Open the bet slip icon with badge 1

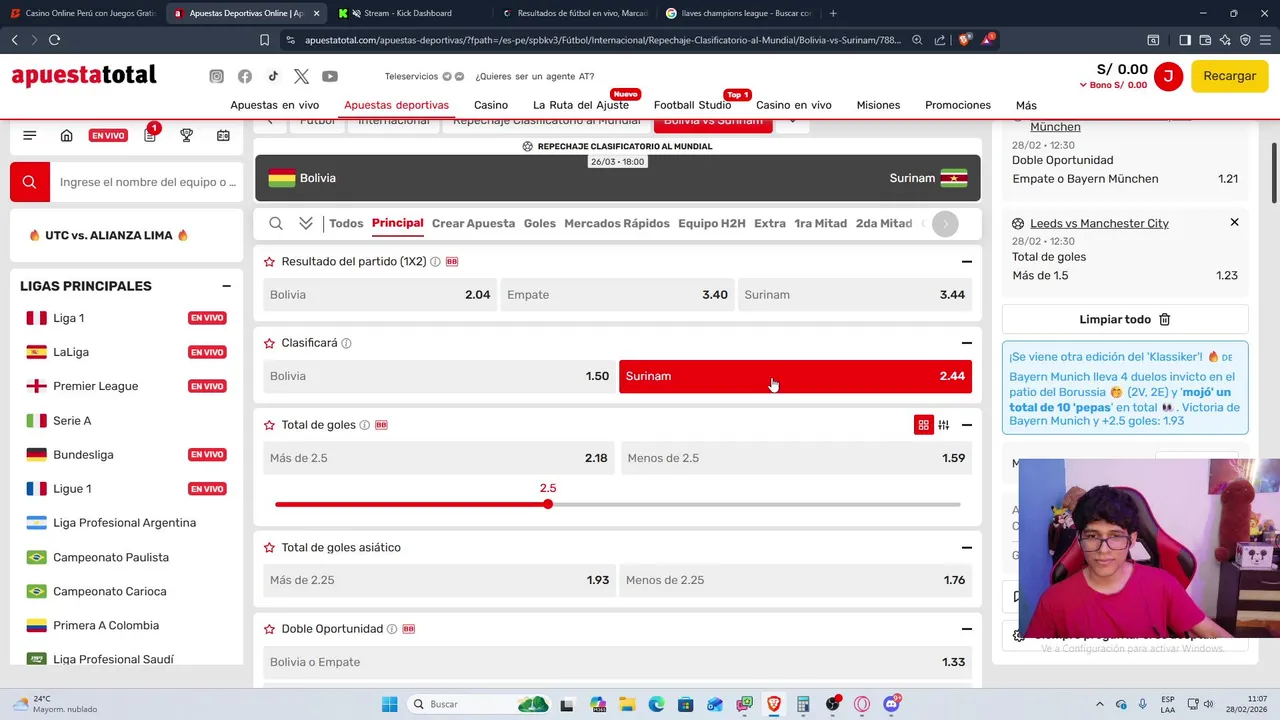[x=150, y=135]
